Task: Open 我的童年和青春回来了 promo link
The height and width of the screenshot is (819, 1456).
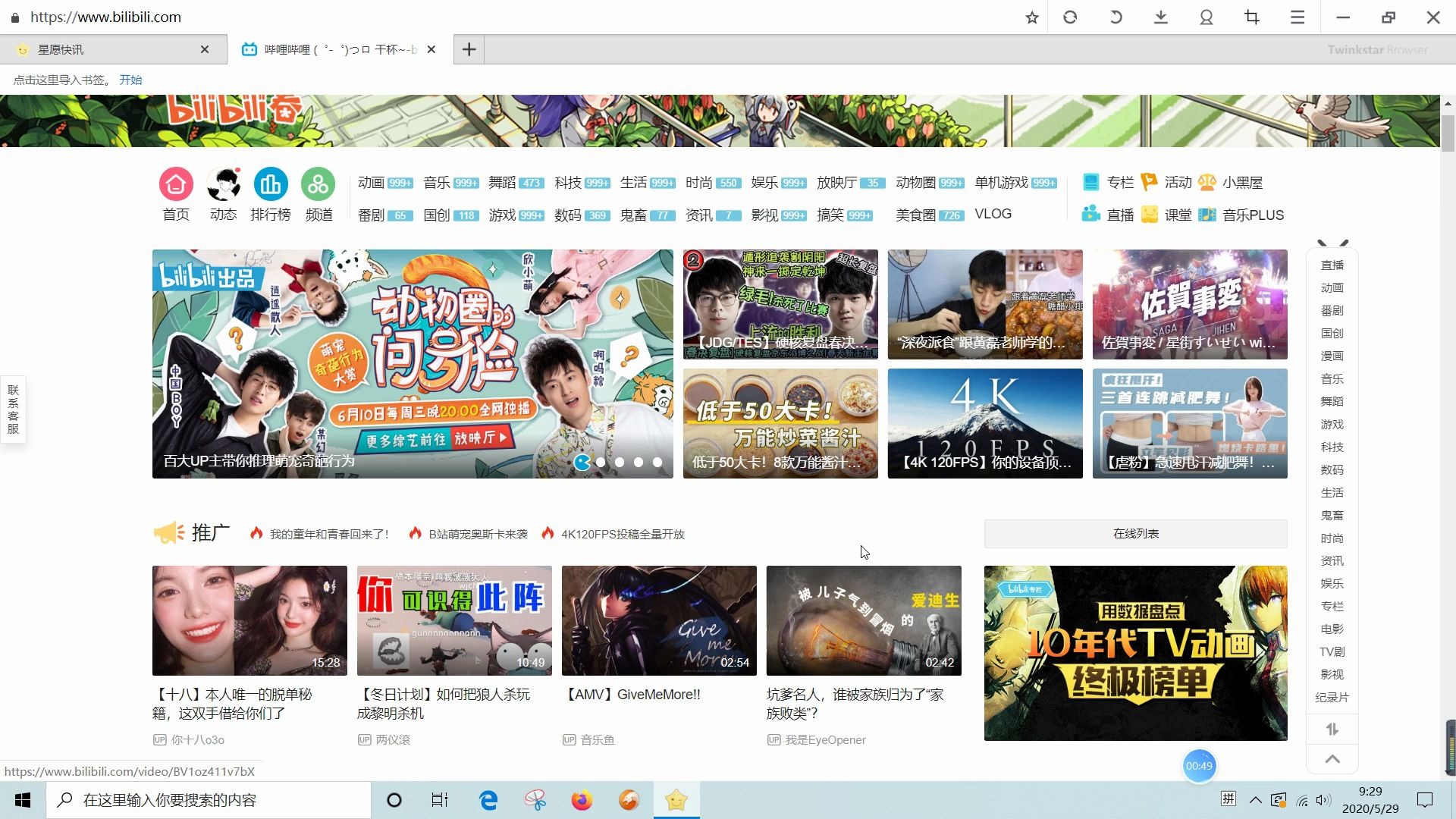Action: click(329, 534)
